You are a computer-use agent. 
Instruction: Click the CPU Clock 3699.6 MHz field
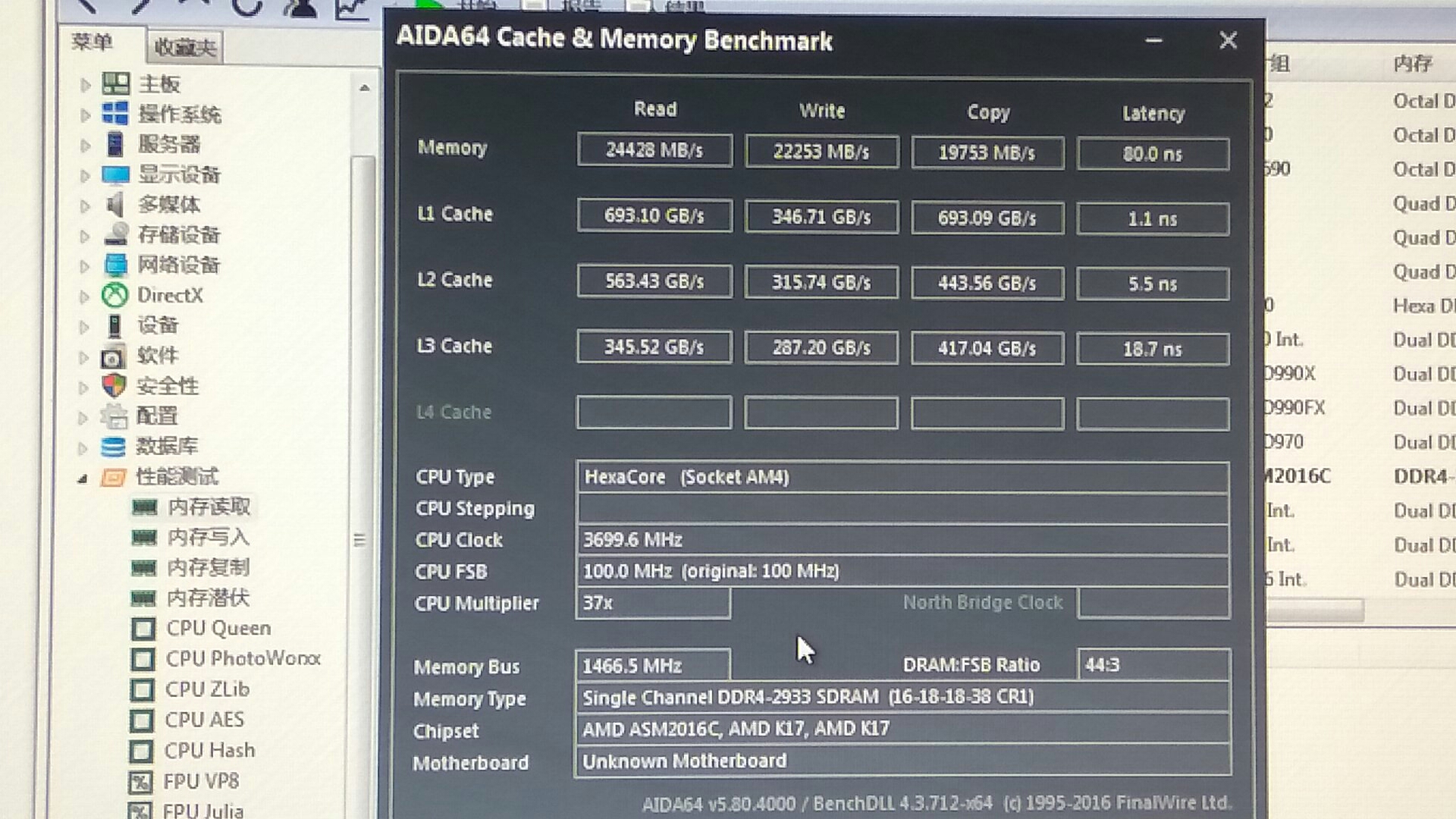pos(902,539)
